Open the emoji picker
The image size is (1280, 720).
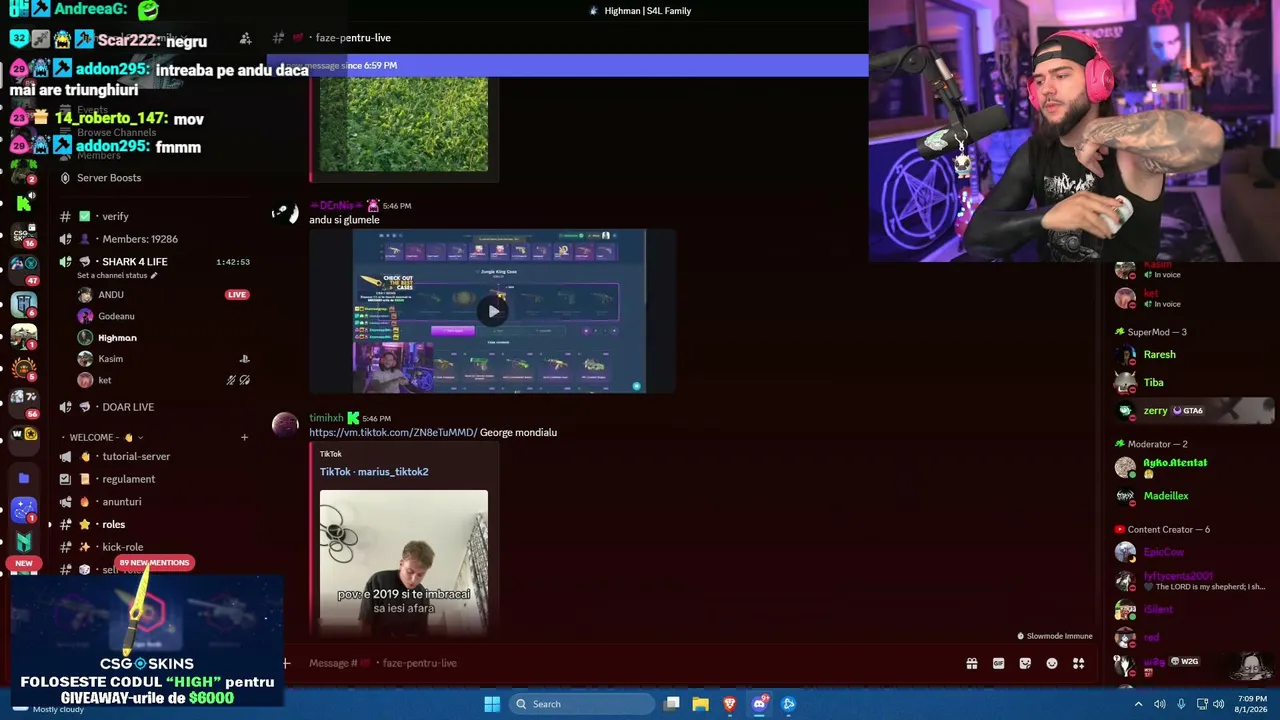tap(1052, 663)
